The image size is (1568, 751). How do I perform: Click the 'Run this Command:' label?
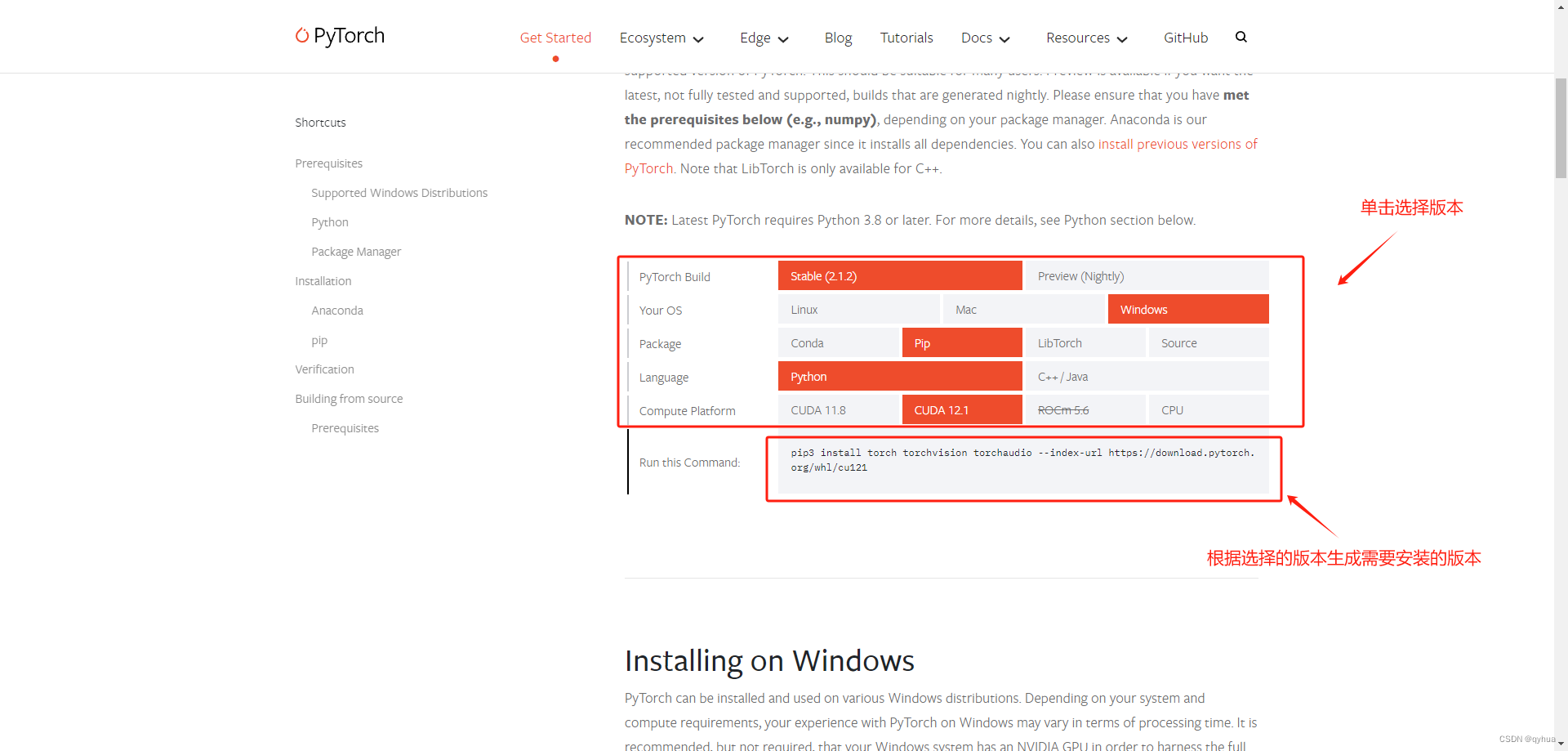point(690,463)
